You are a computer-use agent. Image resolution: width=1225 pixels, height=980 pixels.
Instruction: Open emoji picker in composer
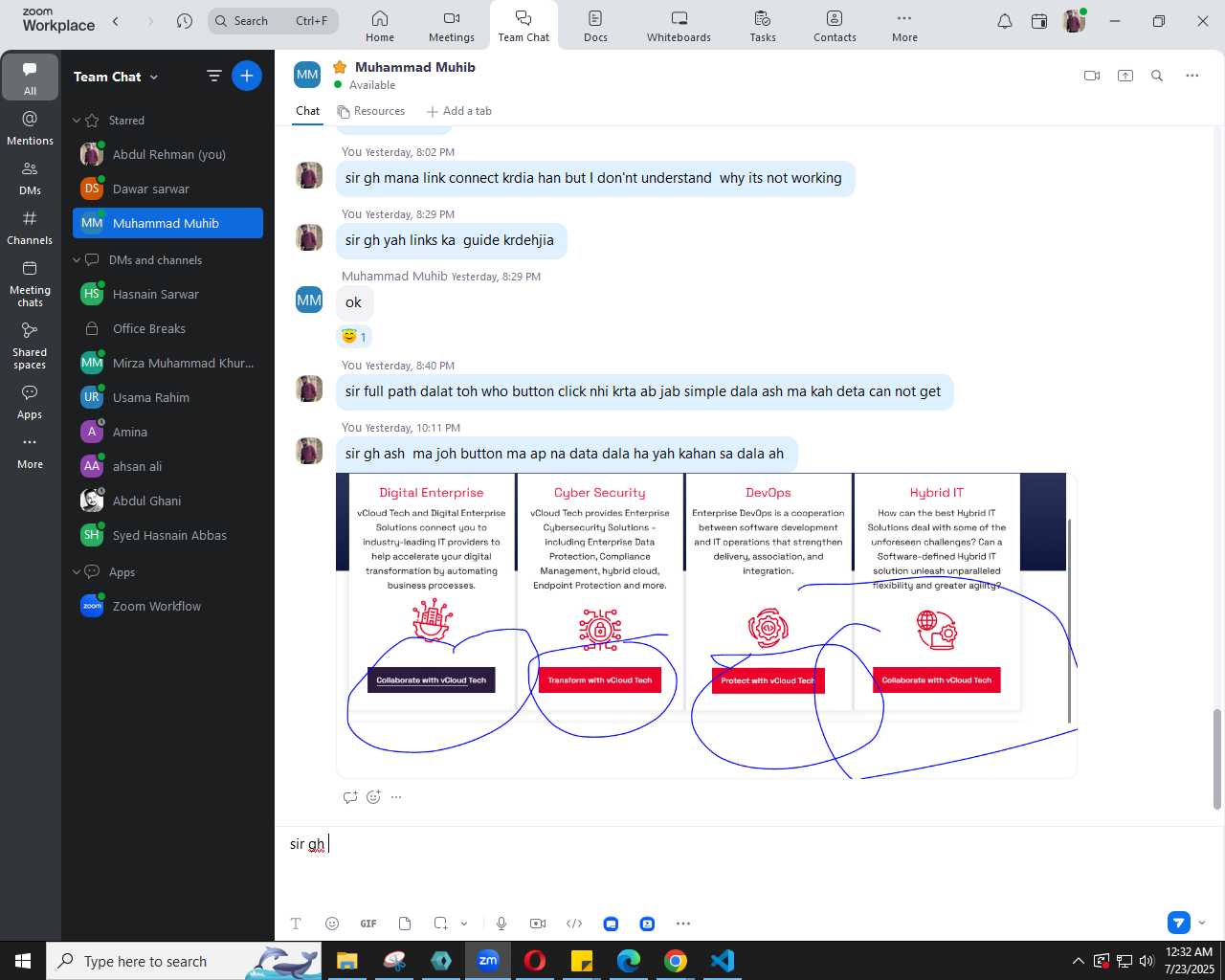332,924
